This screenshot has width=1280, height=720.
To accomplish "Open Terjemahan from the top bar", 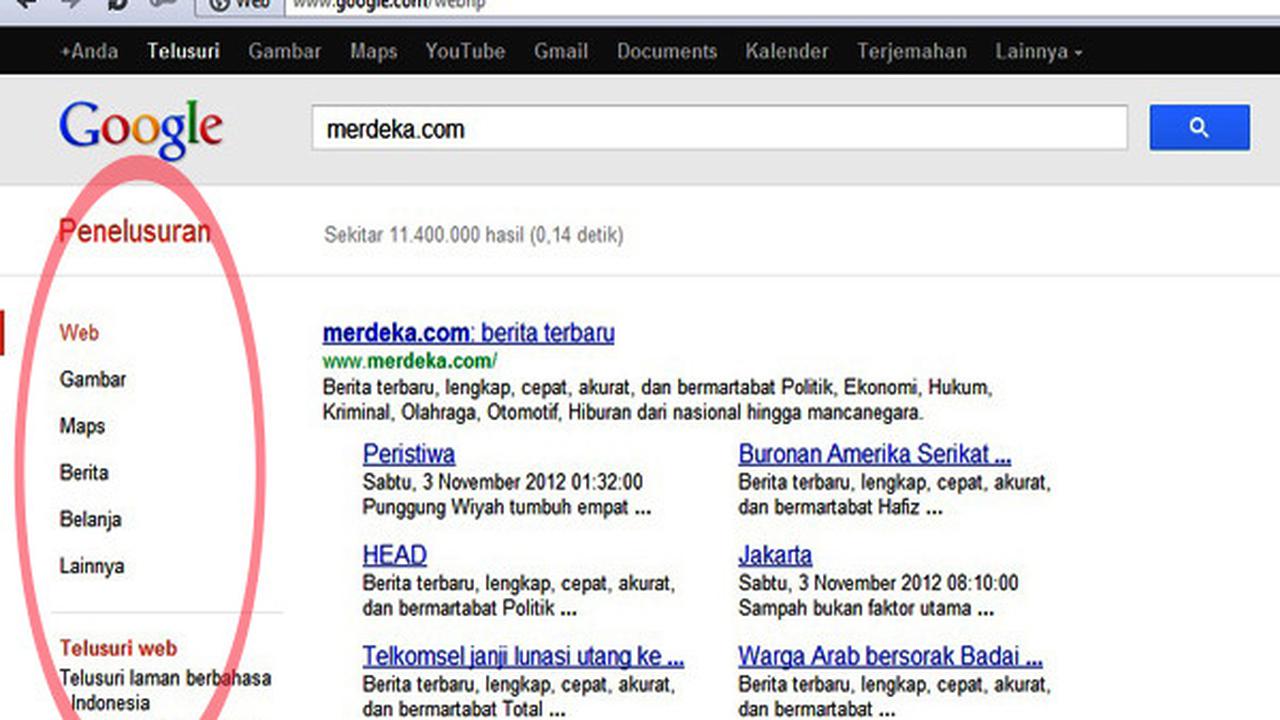I will [x=911, y=52].
